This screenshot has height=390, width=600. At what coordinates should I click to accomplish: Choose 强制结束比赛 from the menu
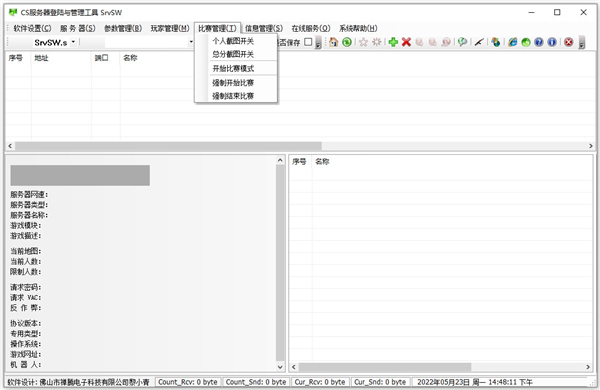click(236, 96)
